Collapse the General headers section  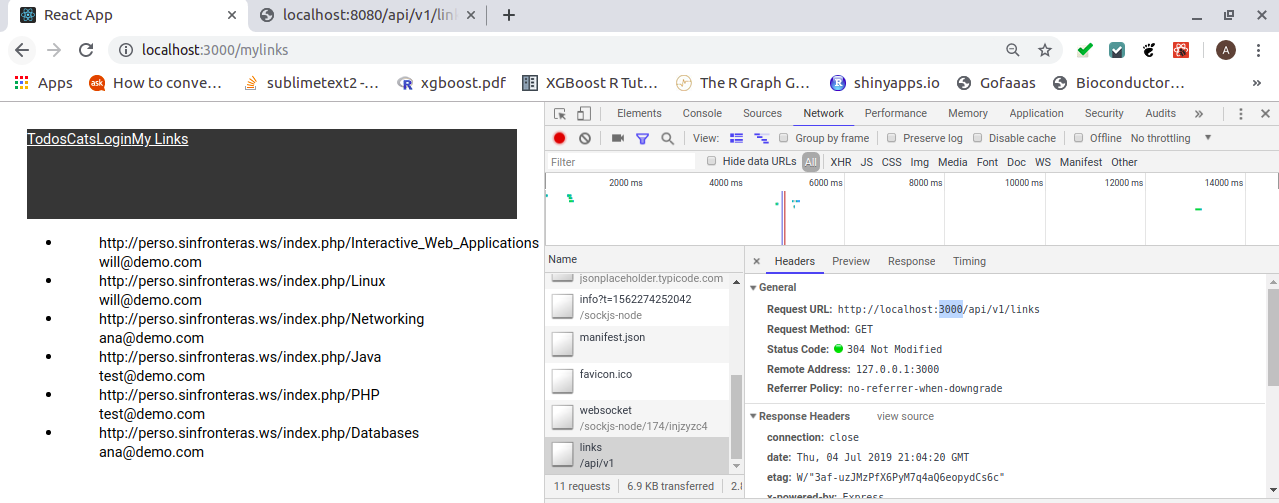click(754, 287)
